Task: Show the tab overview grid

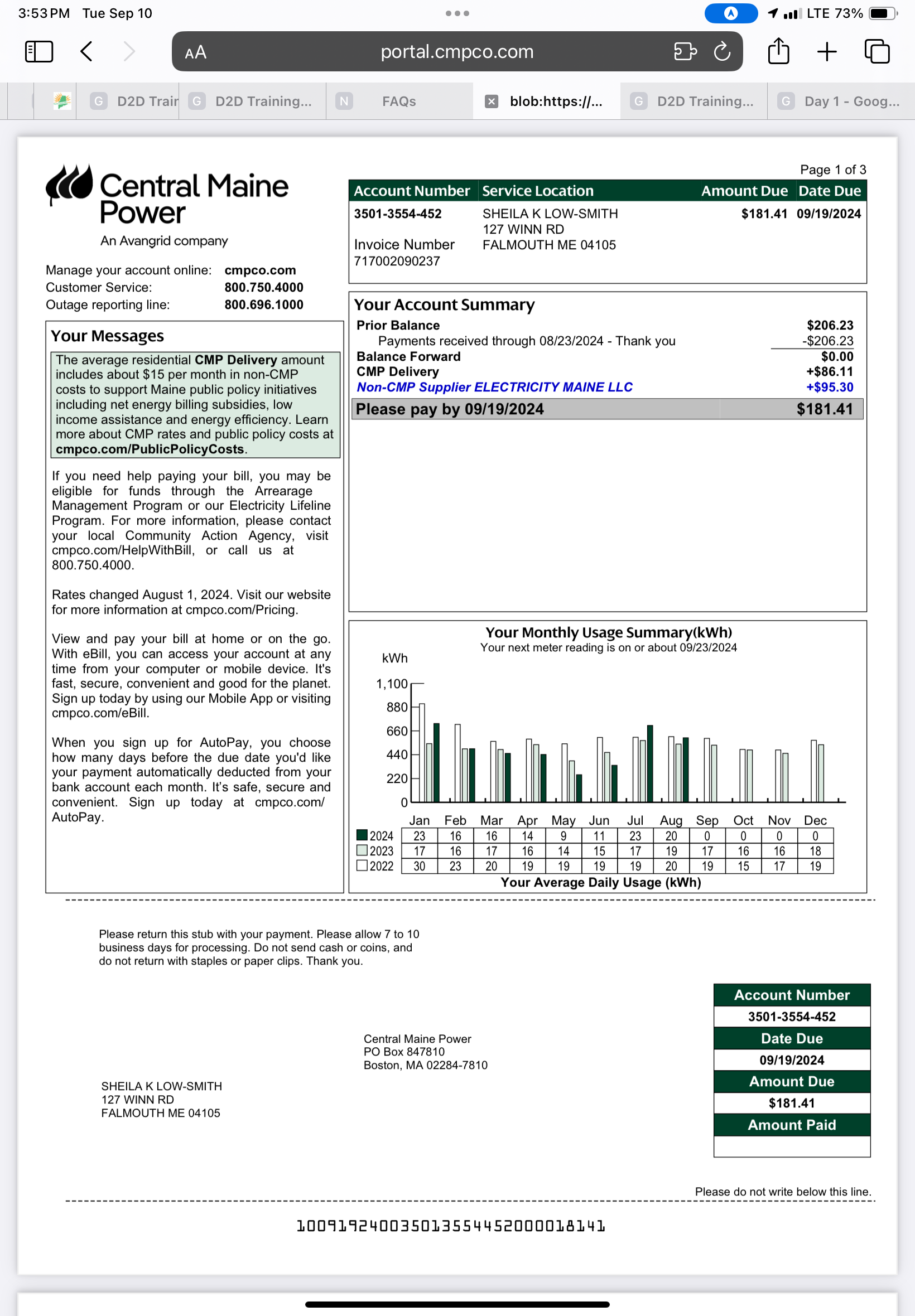Action: (x=877, y=51)
